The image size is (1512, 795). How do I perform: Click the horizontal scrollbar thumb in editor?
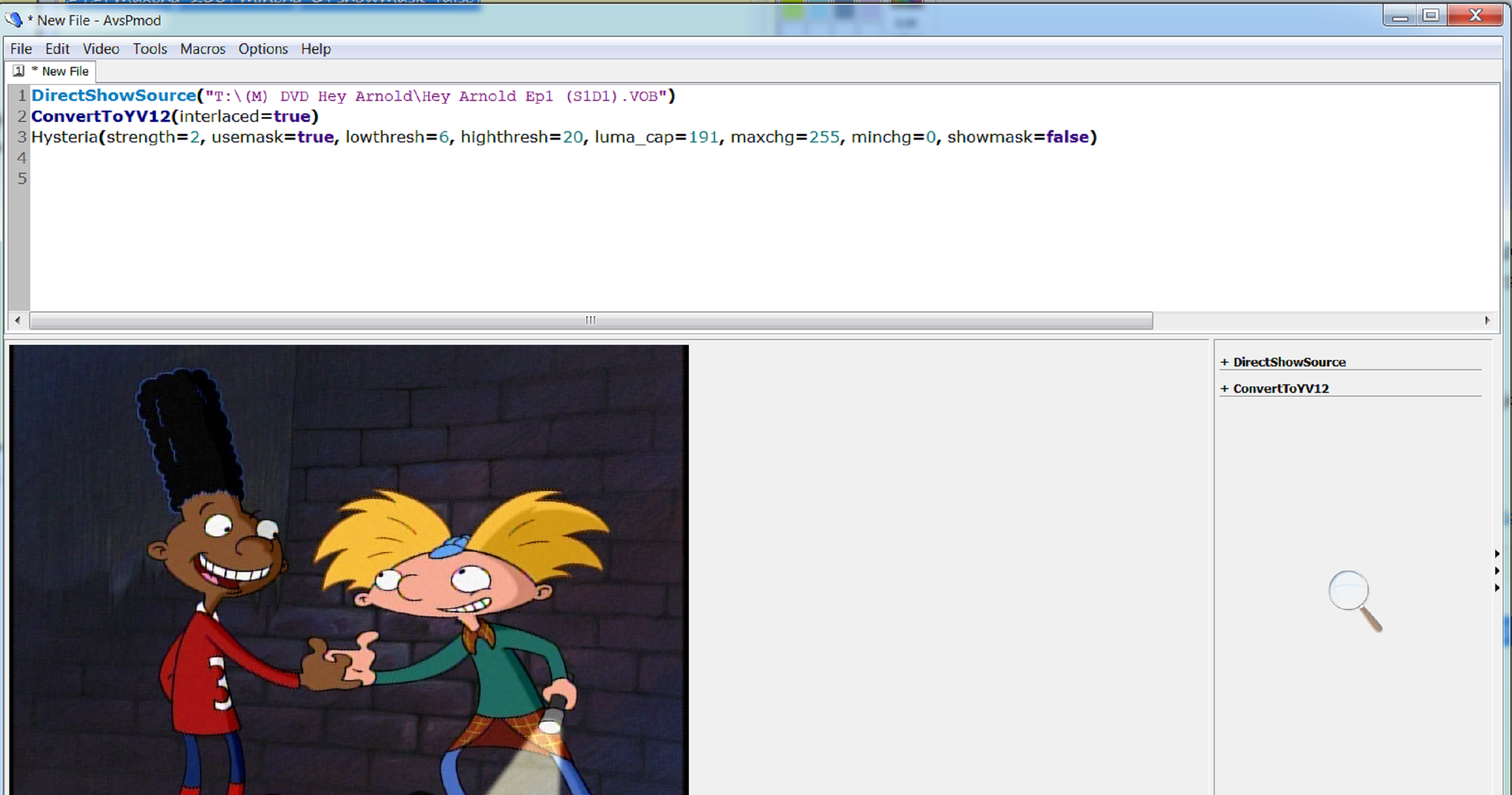coord(591,320)
